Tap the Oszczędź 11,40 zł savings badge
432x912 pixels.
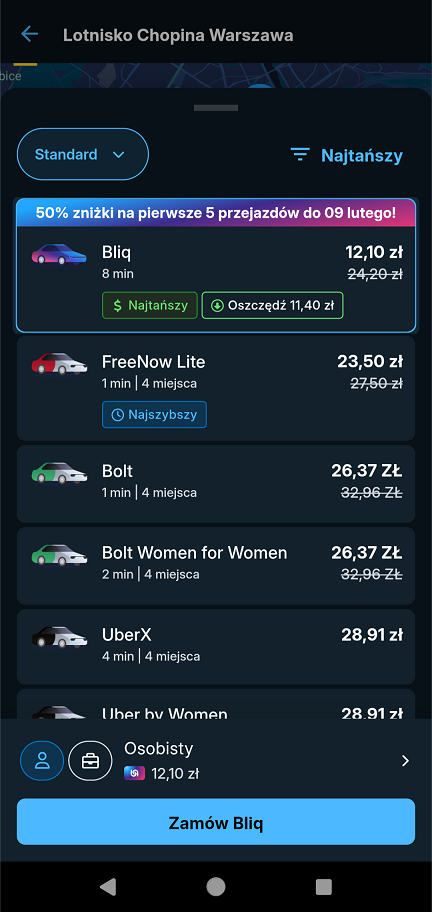tap(272, 305)
